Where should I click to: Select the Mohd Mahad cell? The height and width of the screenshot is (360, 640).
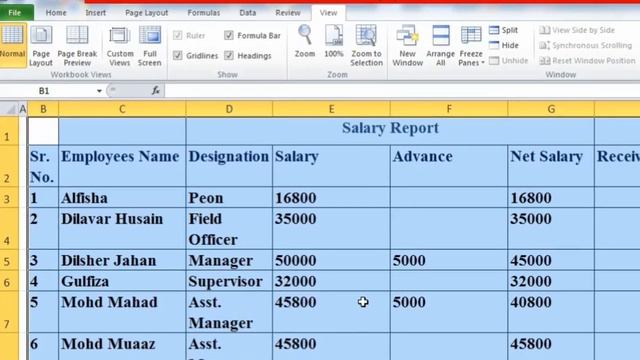122,312
